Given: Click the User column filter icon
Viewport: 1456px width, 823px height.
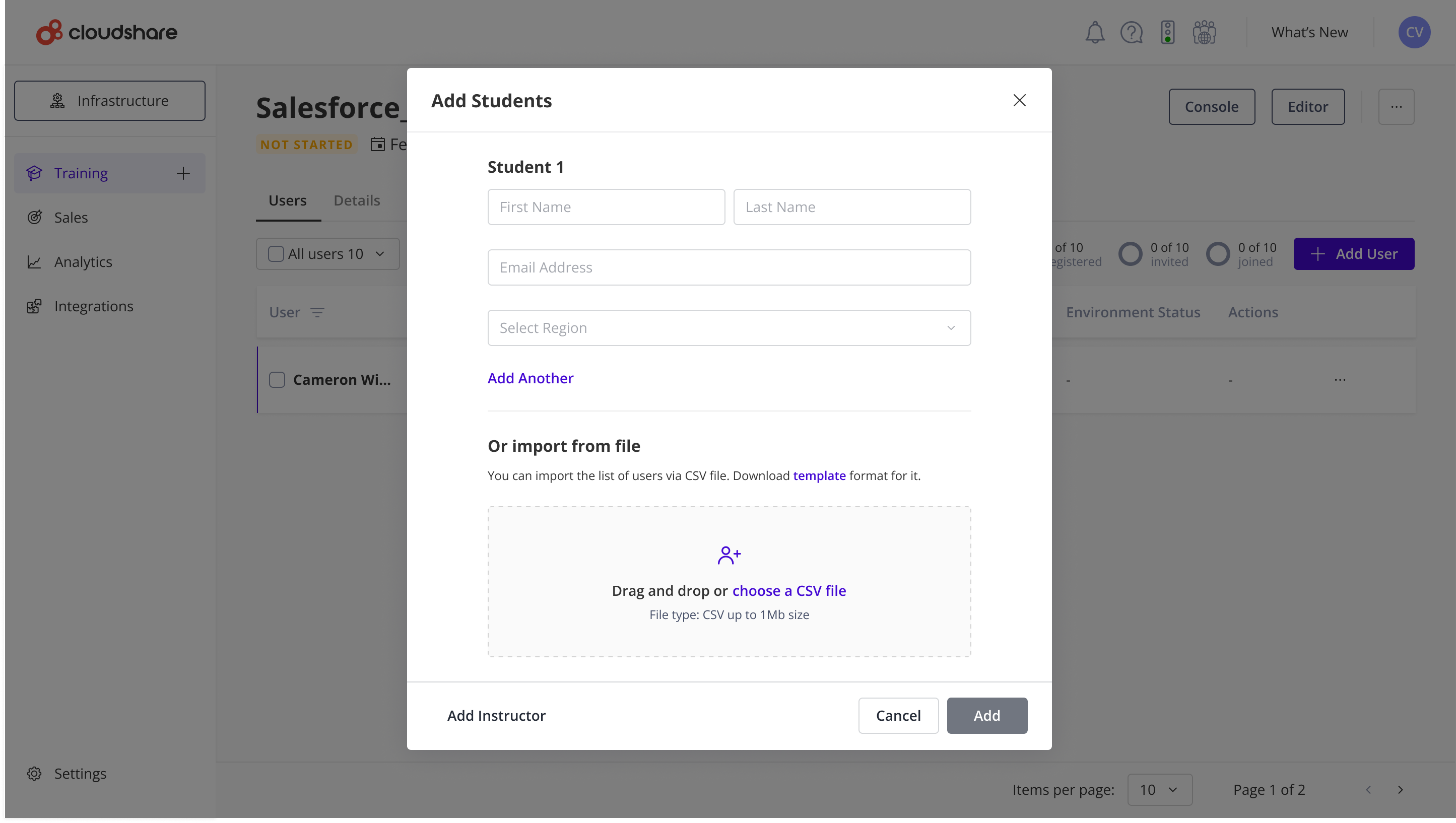Looking at the screenshot, I should pyautogui.click(x=318, y=313).
